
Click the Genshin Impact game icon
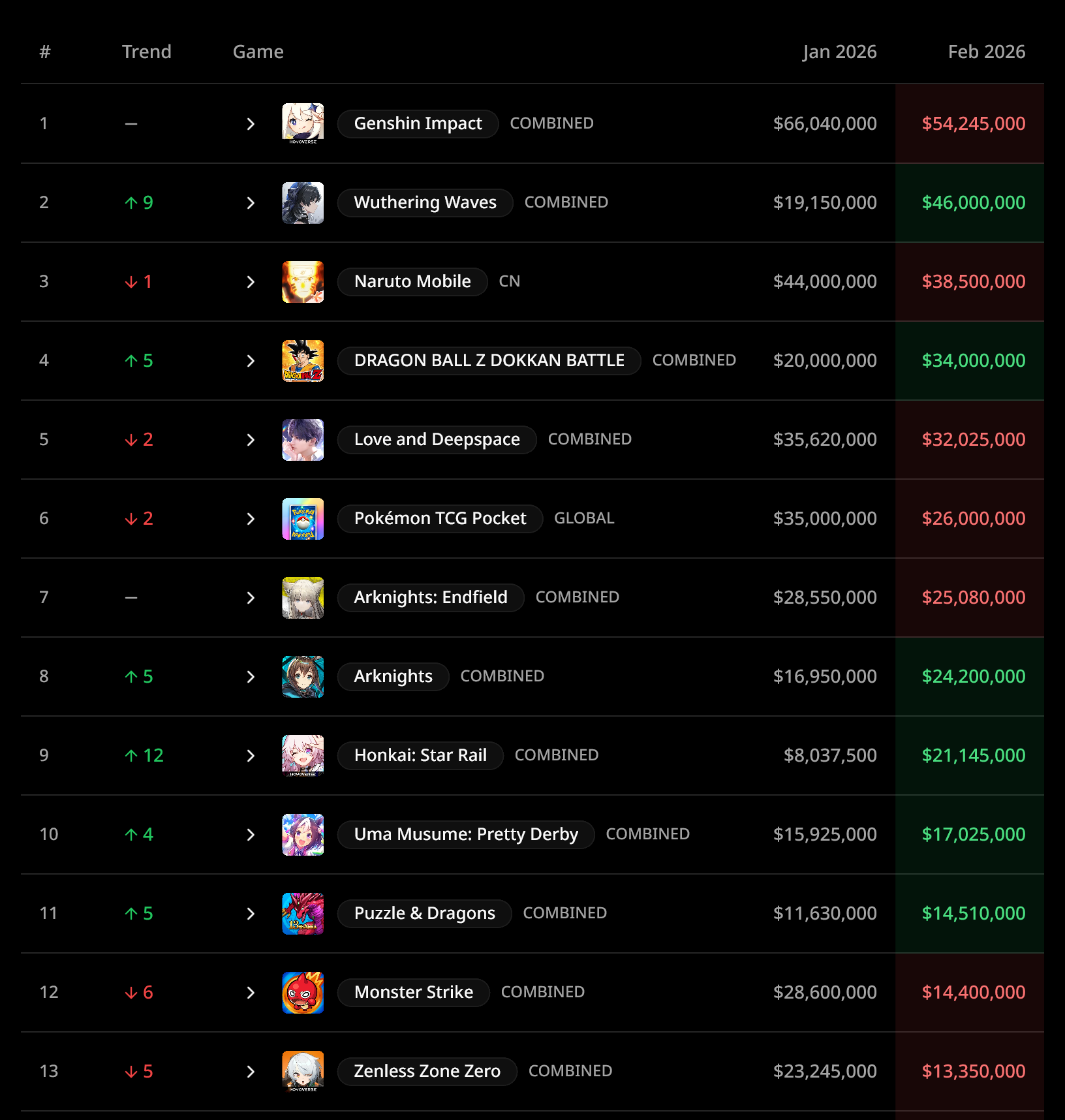point(303,123)
